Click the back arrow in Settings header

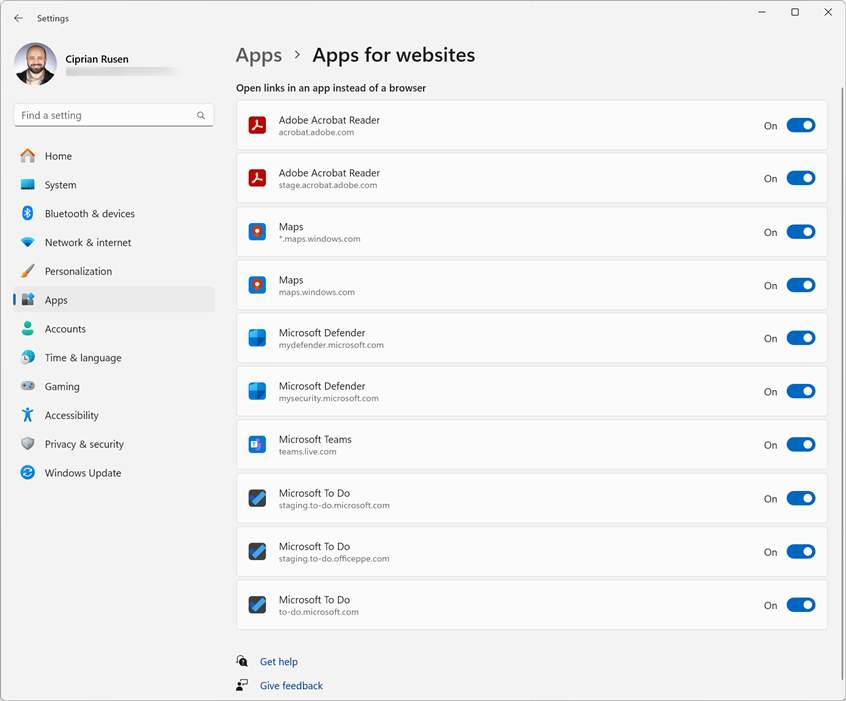tap(18, 18)
